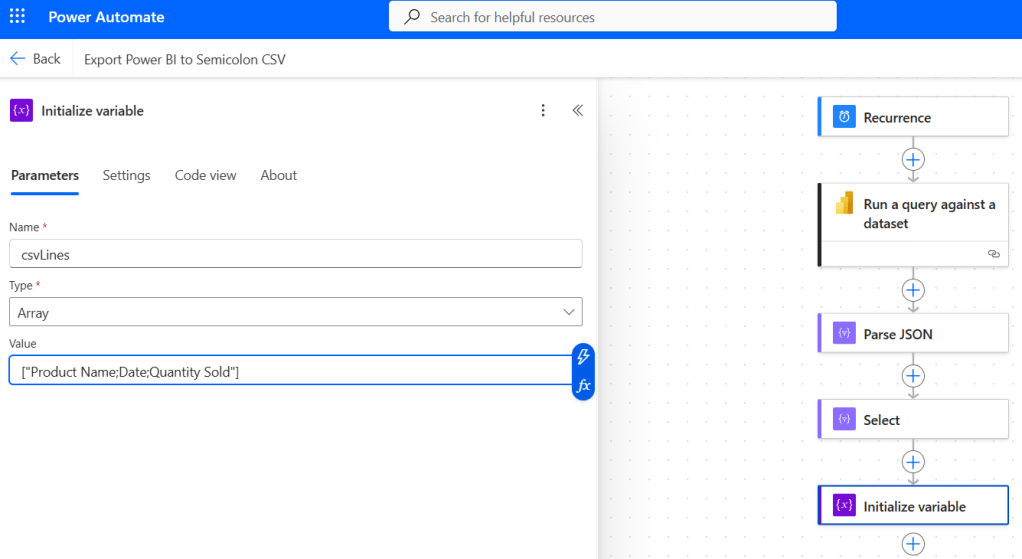The width and height of the screenshot is (1022, 559).
Task: Click the Power Automate title
Action: tap(106, 17)
